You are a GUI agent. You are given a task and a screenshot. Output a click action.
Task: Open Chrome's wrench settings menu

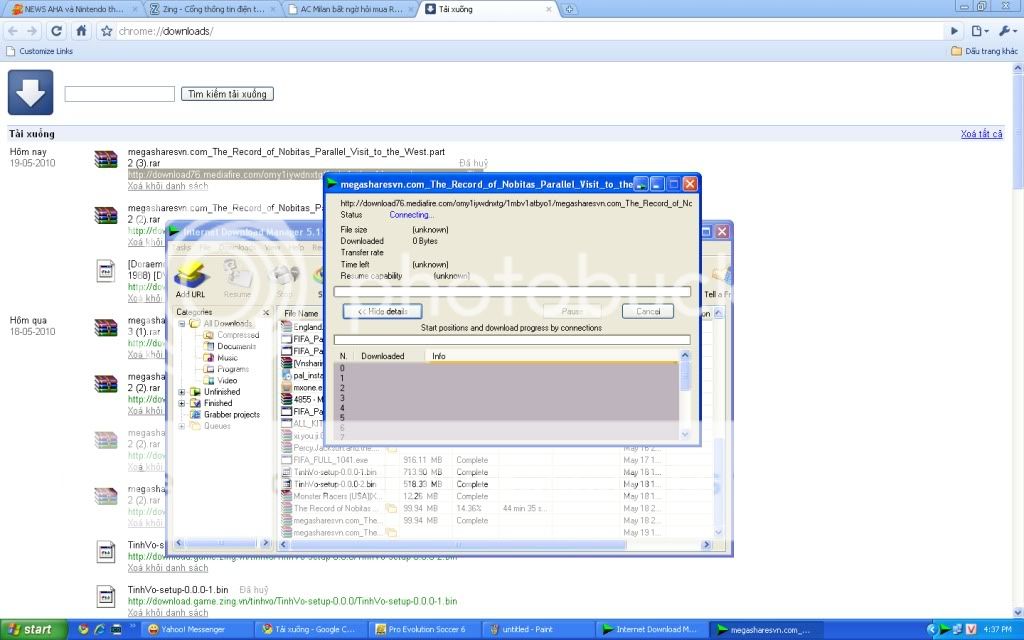pyautogui.click(x=1007, y=31)
